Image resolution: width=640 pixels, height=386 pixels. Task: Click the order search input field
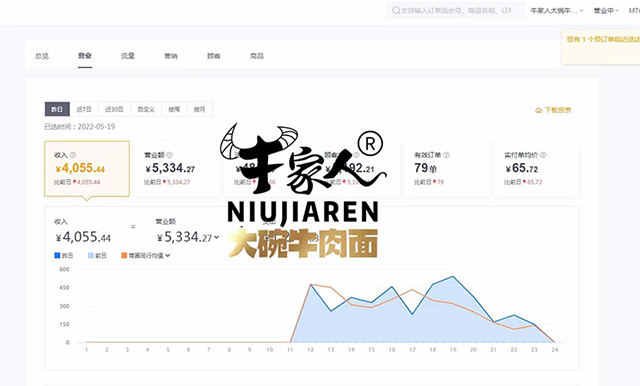(x=456, y=11)
